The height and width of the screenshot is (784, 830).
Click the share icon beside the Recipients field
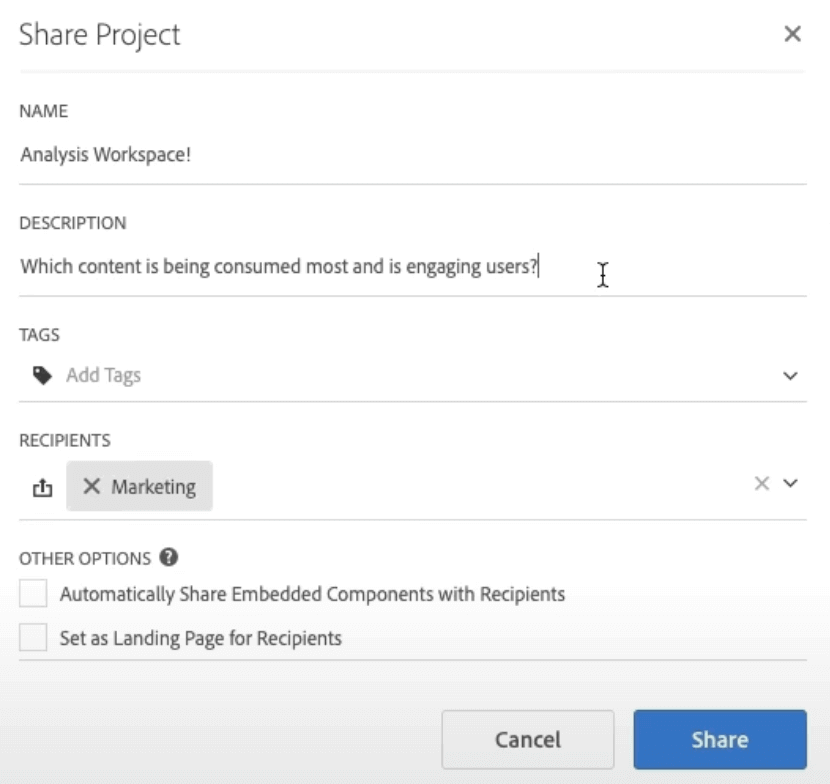pyautogui.click(x=43, y=486)
